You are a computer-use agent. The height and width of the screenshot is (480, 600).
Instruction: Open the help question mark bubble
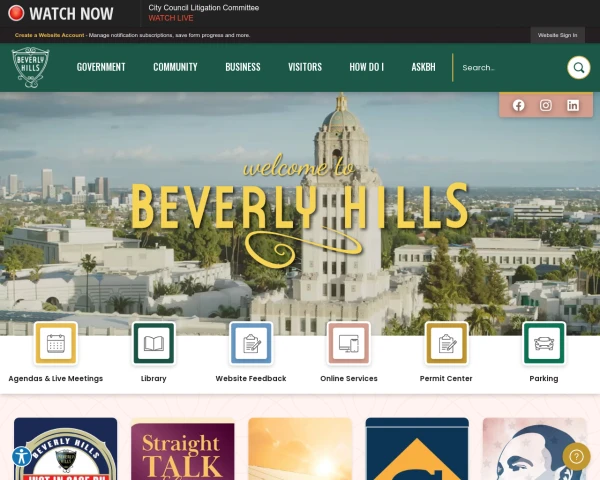(576, 456)
